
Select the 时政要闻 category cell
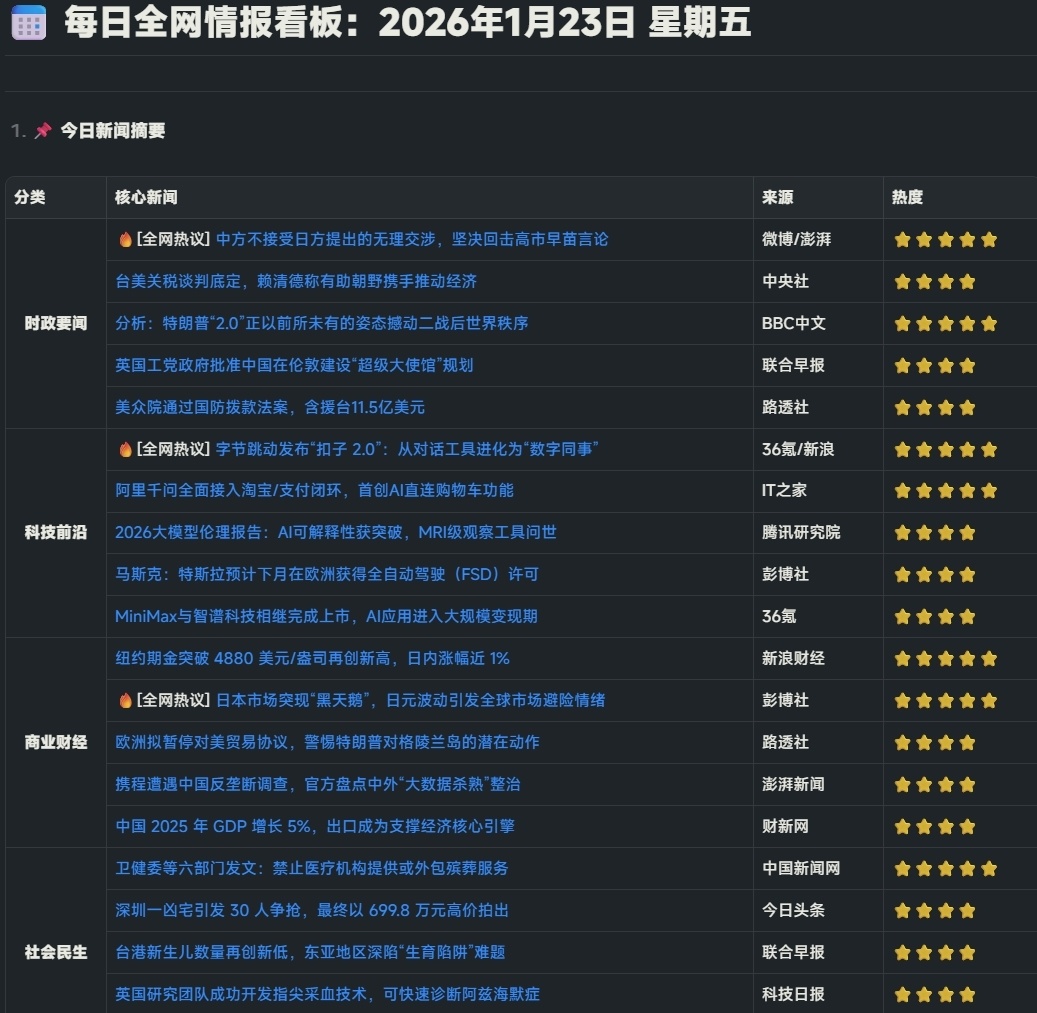[56, 323]
